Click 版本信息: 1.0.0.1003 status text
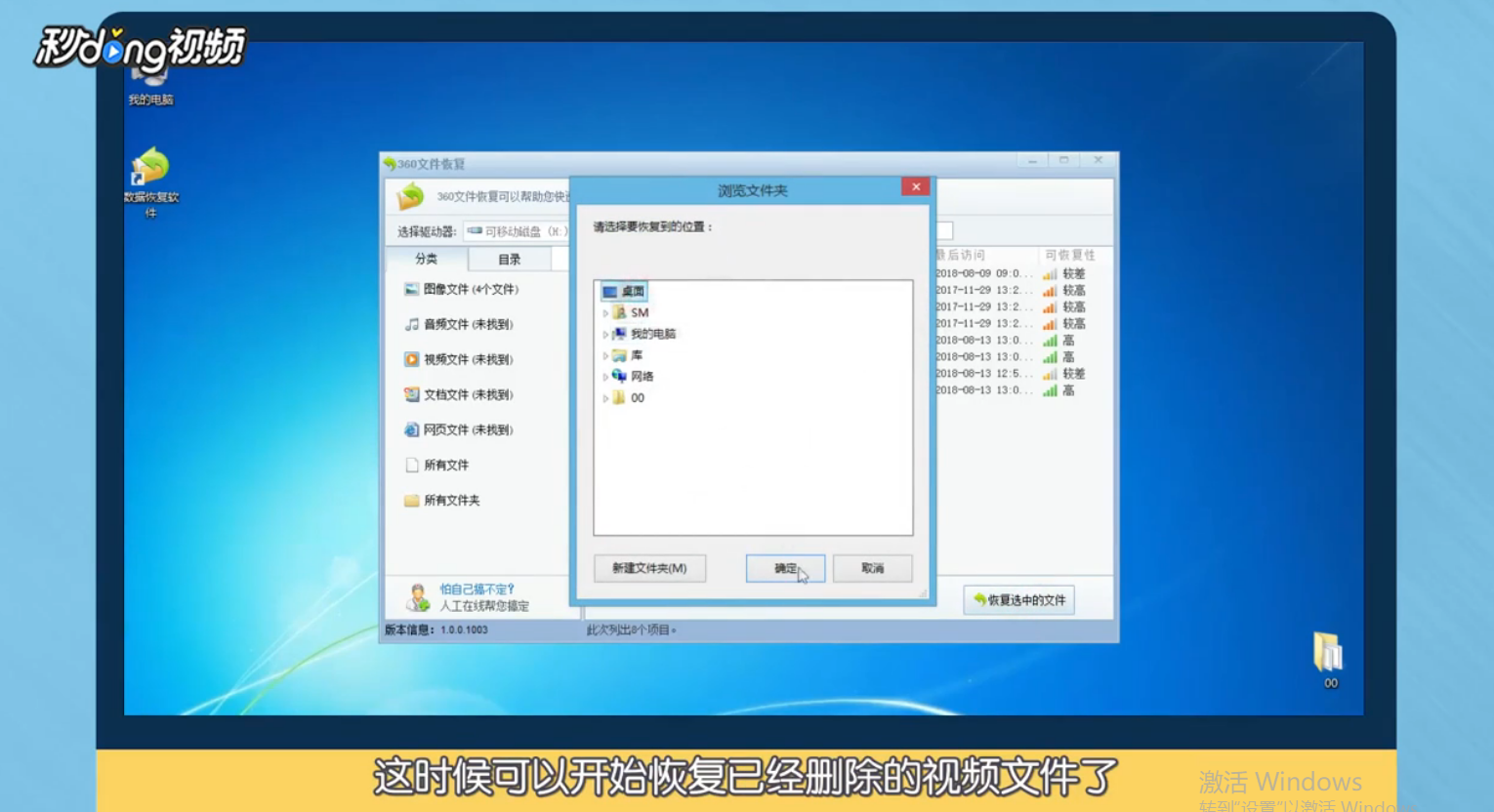Viewport: 1494px width, 812px height. click(436, 629)
